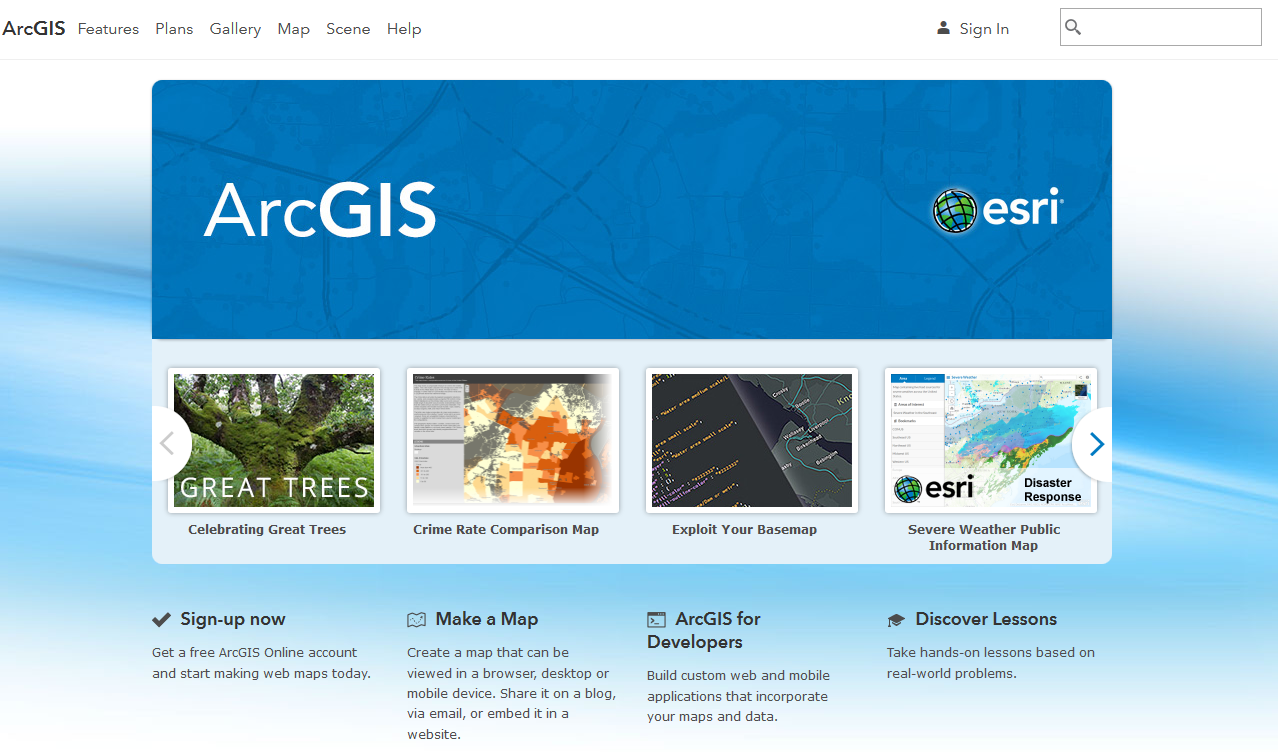
Task: Click the ArcGIS home logo text
Action: (34, 29)
